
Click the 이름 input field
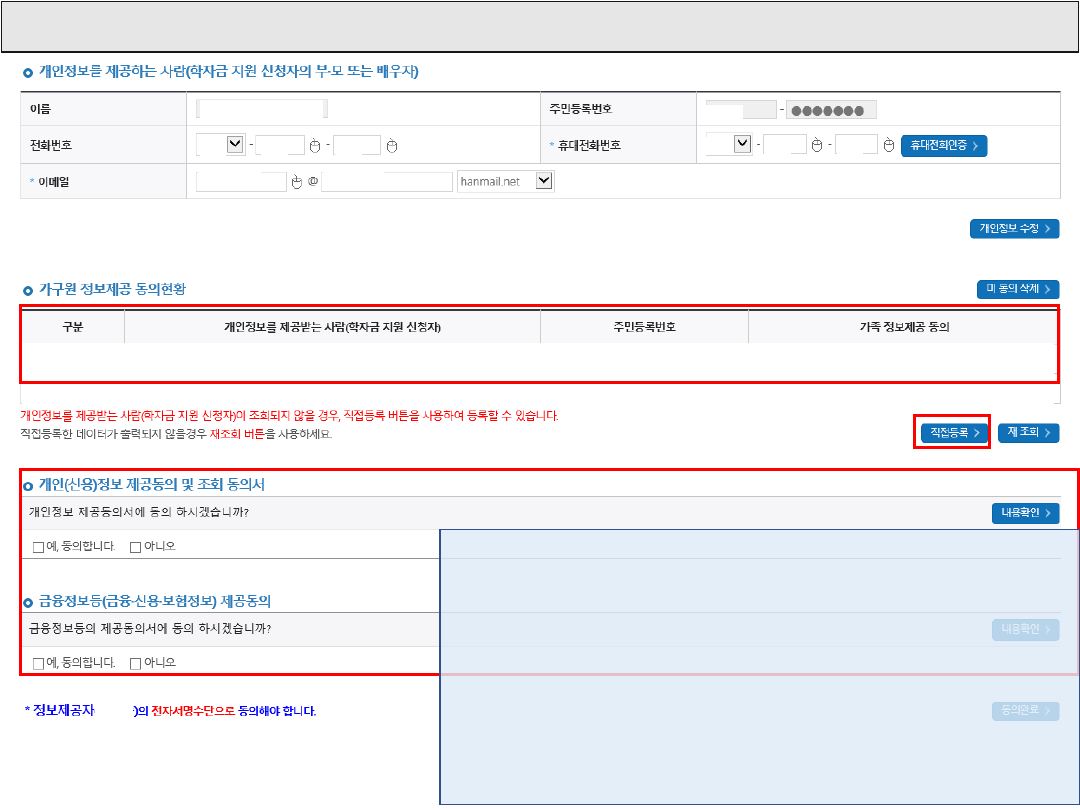(262, 109)
